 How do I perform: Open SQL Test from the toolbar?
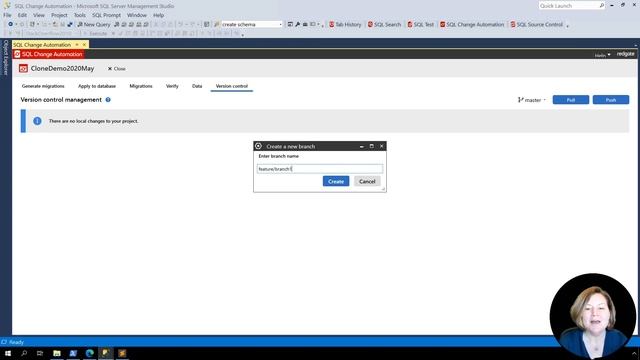tap(420, 24)
